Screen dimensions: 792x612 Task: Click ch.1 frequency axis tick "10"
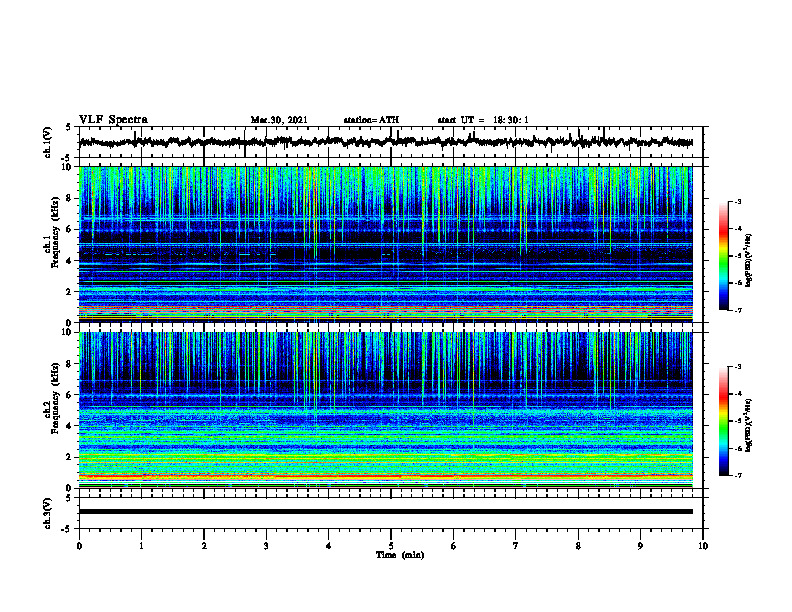coord(68,167)
